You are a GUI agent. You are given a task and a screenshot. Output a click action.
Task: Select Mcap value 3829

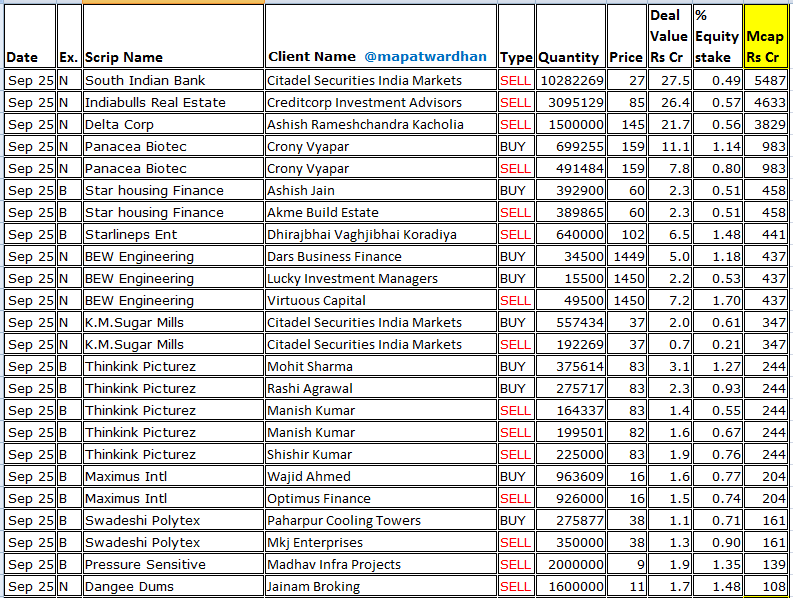click(765, 124)
